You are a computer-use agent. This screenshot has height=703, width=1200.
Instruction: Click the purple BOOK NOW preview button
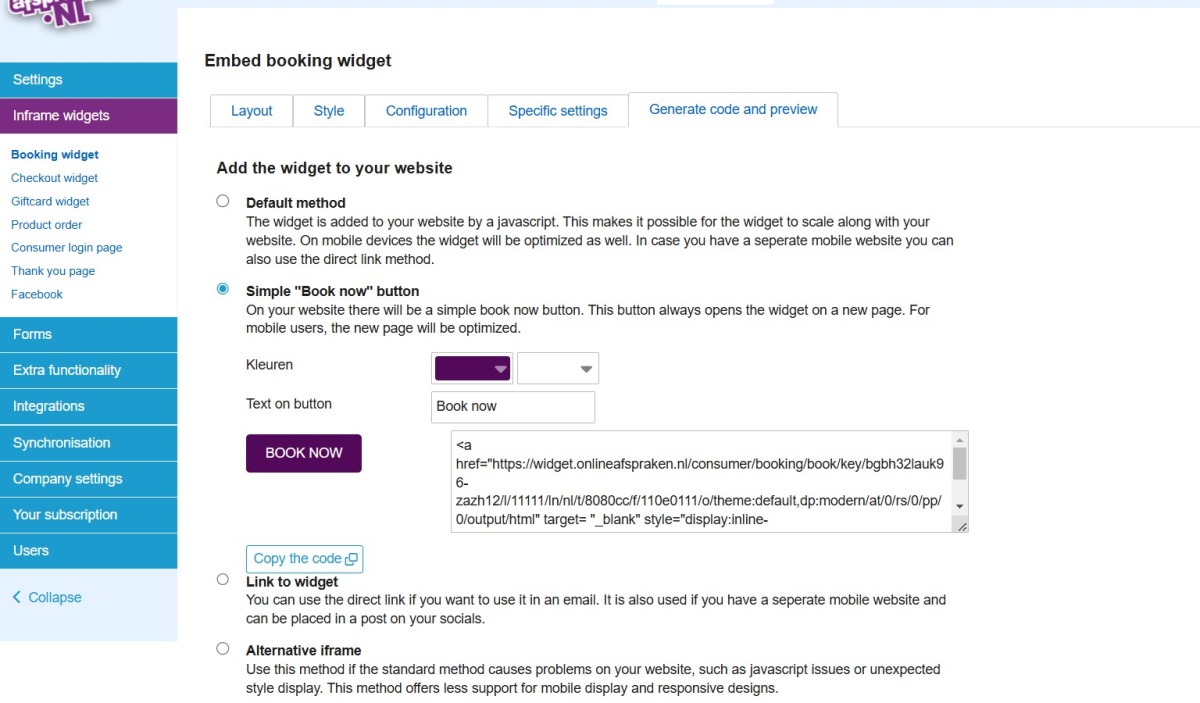304,453
